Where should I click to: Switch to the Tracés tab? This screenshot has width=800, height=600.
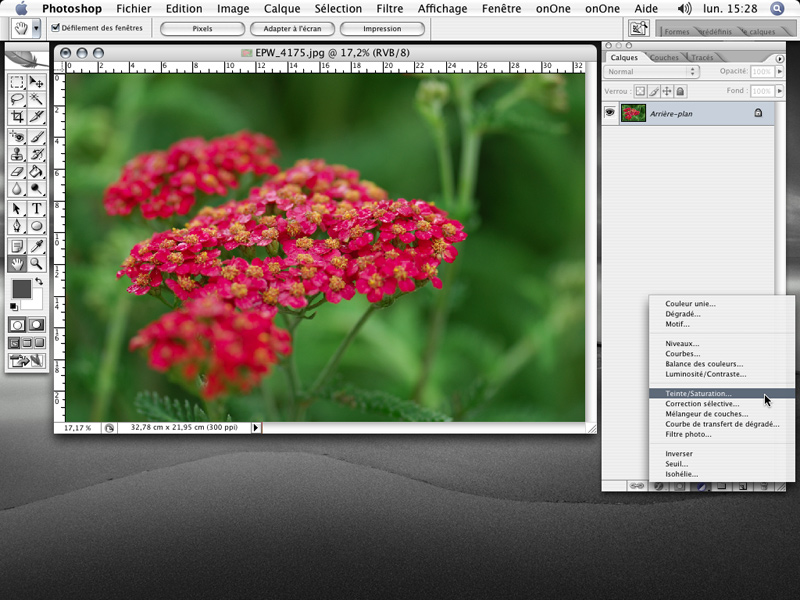pyautogui.click(x=702, y=58)
